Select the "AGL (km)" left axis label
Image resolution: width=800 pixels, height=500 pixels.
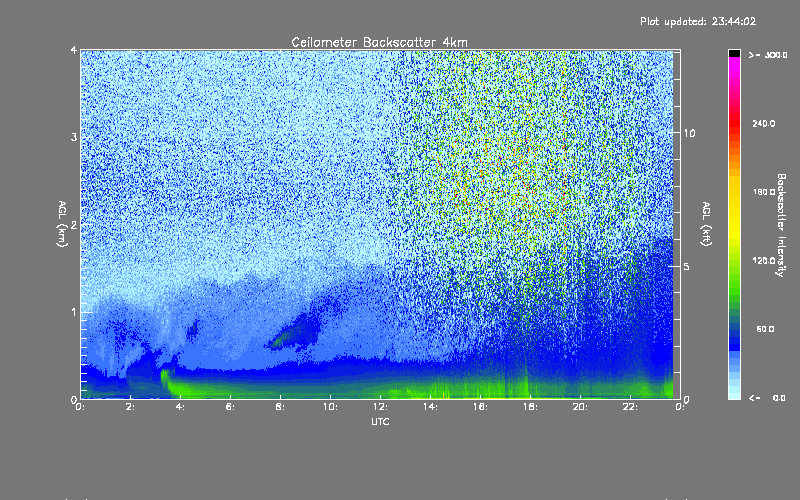(x=62, y=224)
